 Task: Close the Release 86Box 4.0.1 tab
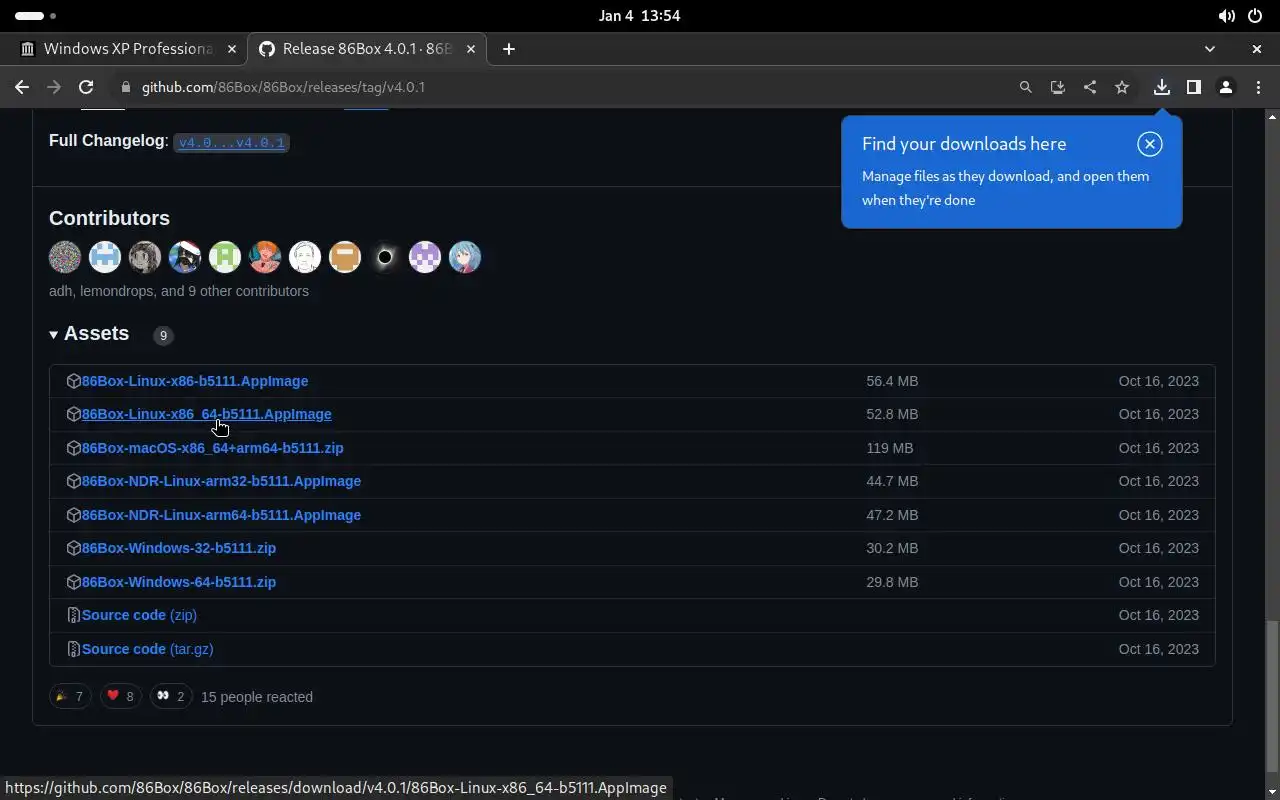[x=471, y=48]
